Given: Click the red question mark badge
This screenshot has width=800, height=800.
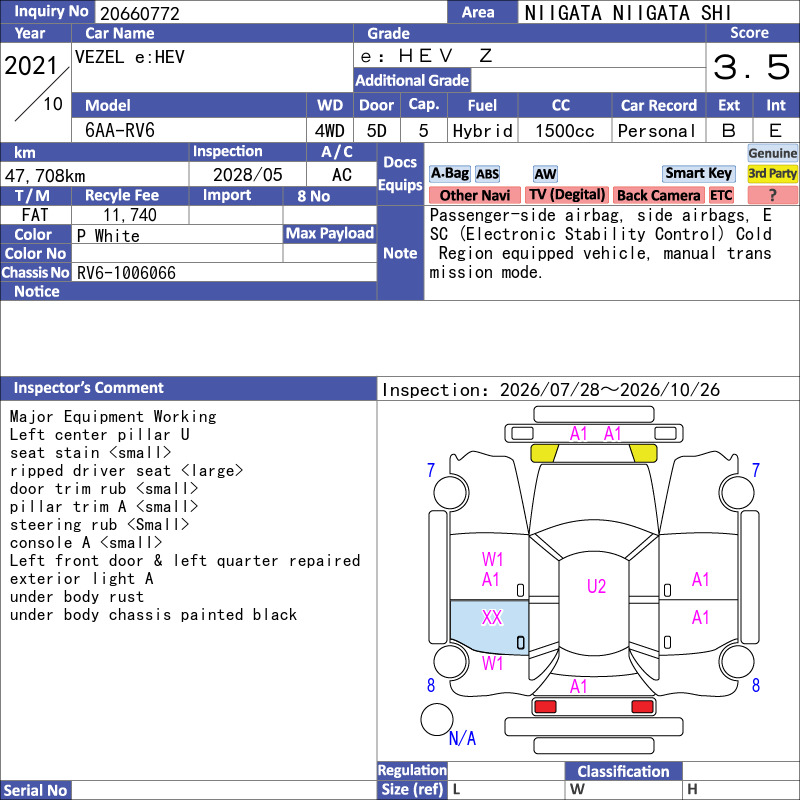Looking at the screenshot, I should (x=772, y=195).
